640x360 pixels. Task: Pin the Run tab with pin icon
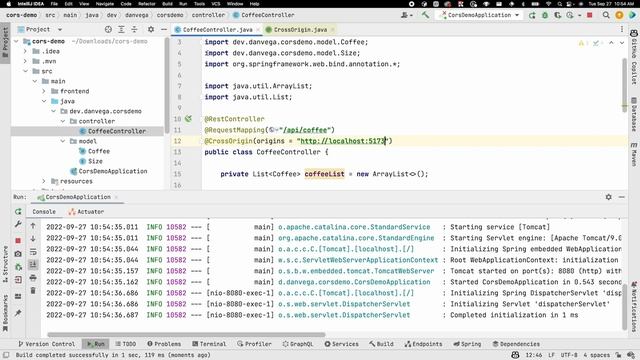[18, 313]
